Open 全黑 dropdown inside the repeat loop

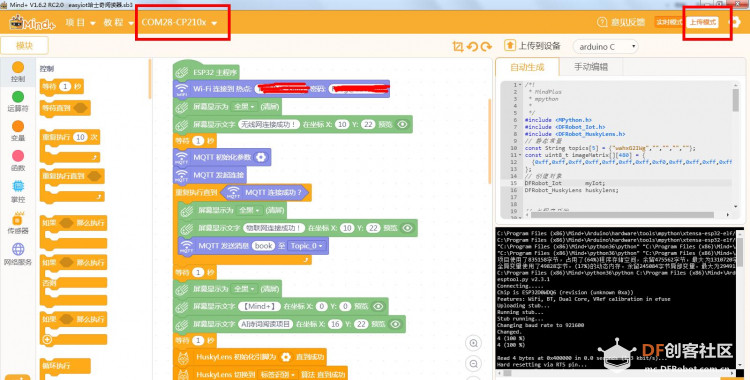(250, 211)
